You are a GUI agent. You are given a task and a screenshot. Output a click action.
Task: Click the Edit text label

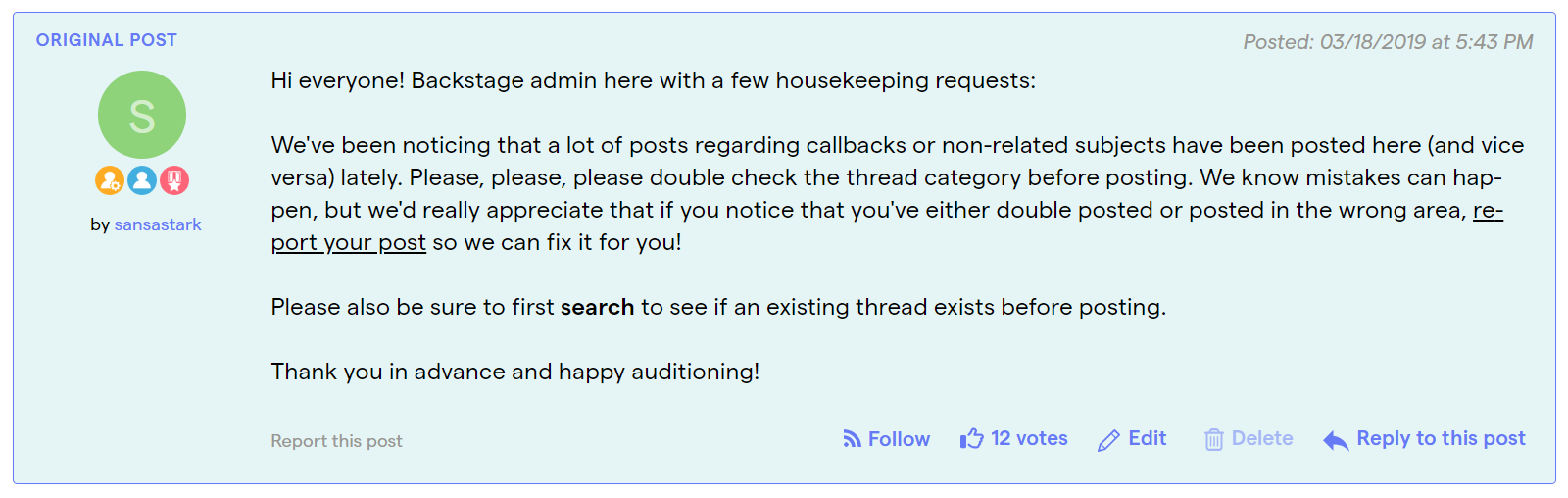click(x=1147, y=438)
